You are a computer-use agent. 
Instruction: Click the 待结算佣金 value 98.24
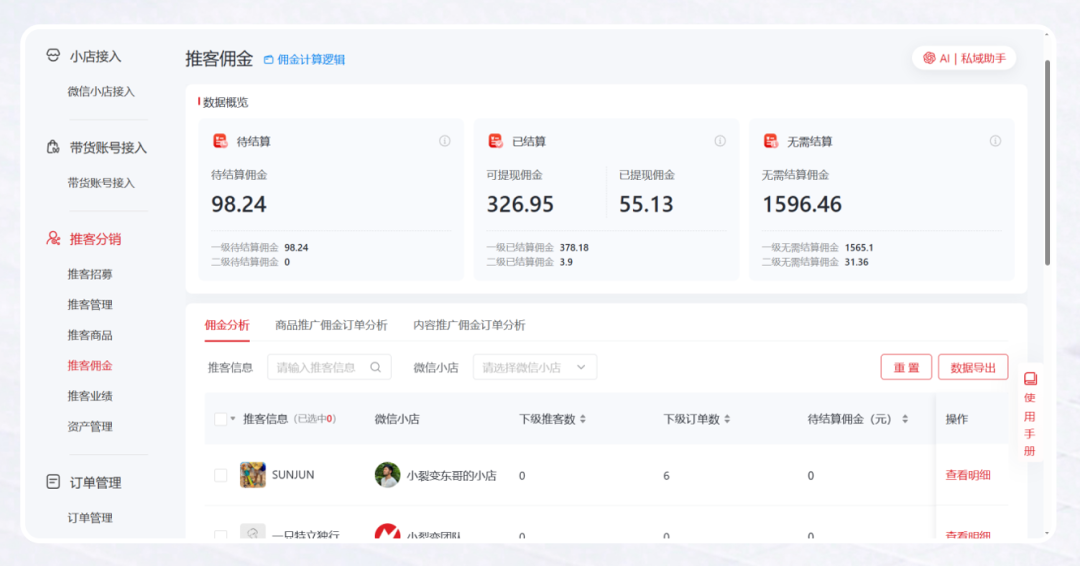[x=238, y=205]
